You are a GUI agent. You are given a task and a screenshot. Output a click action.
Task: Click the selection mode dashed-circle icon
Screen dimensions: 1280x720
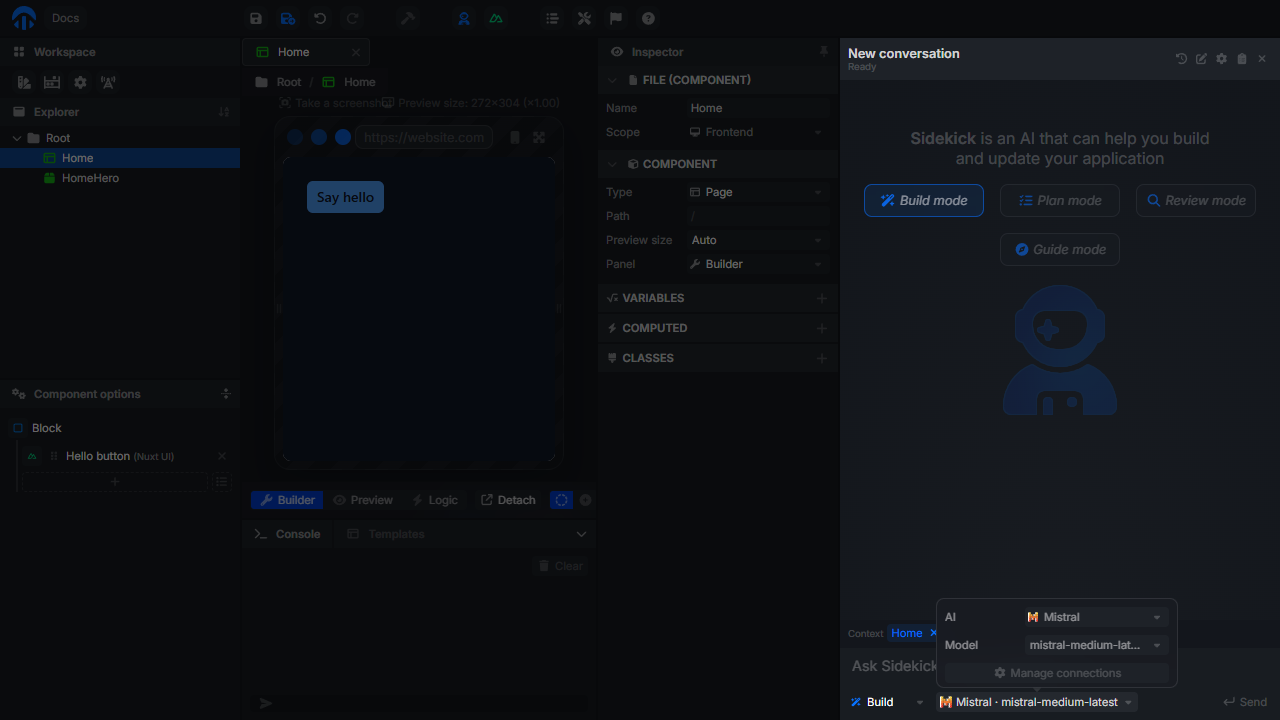click(562, 500)
